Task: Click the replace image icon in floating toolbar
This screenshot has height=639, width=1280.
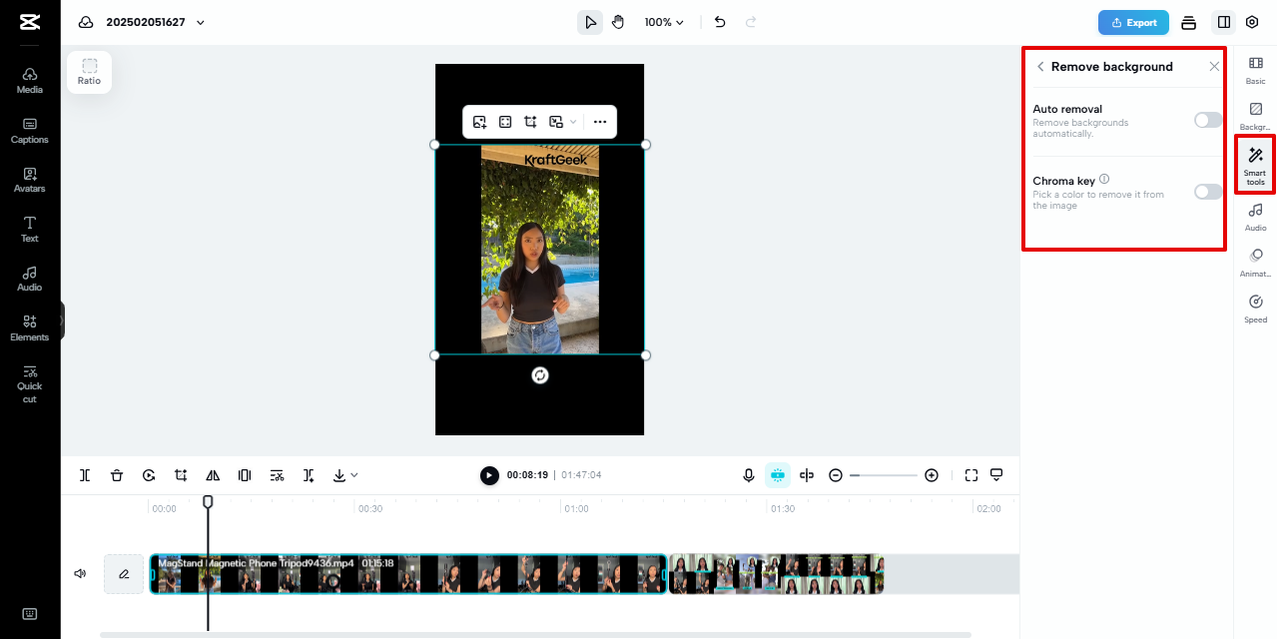Action: [x=480, y=122]
